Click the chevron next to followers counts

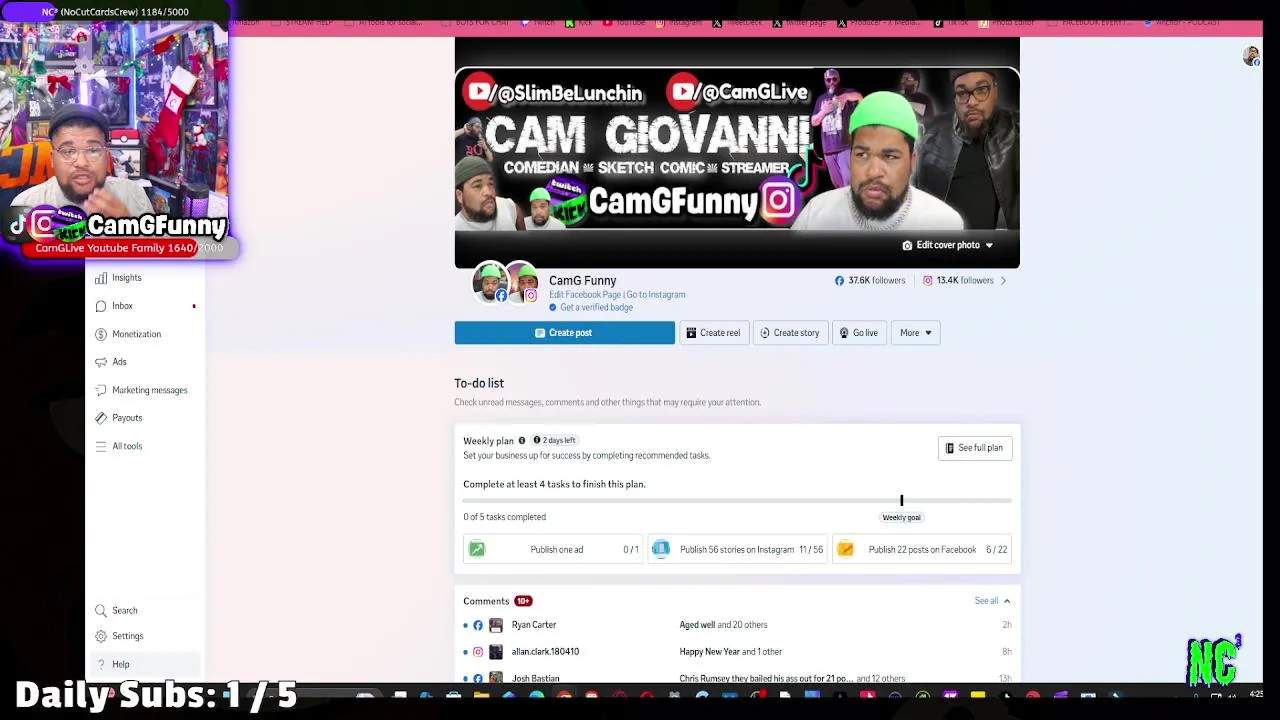(x=1003, y=281)
